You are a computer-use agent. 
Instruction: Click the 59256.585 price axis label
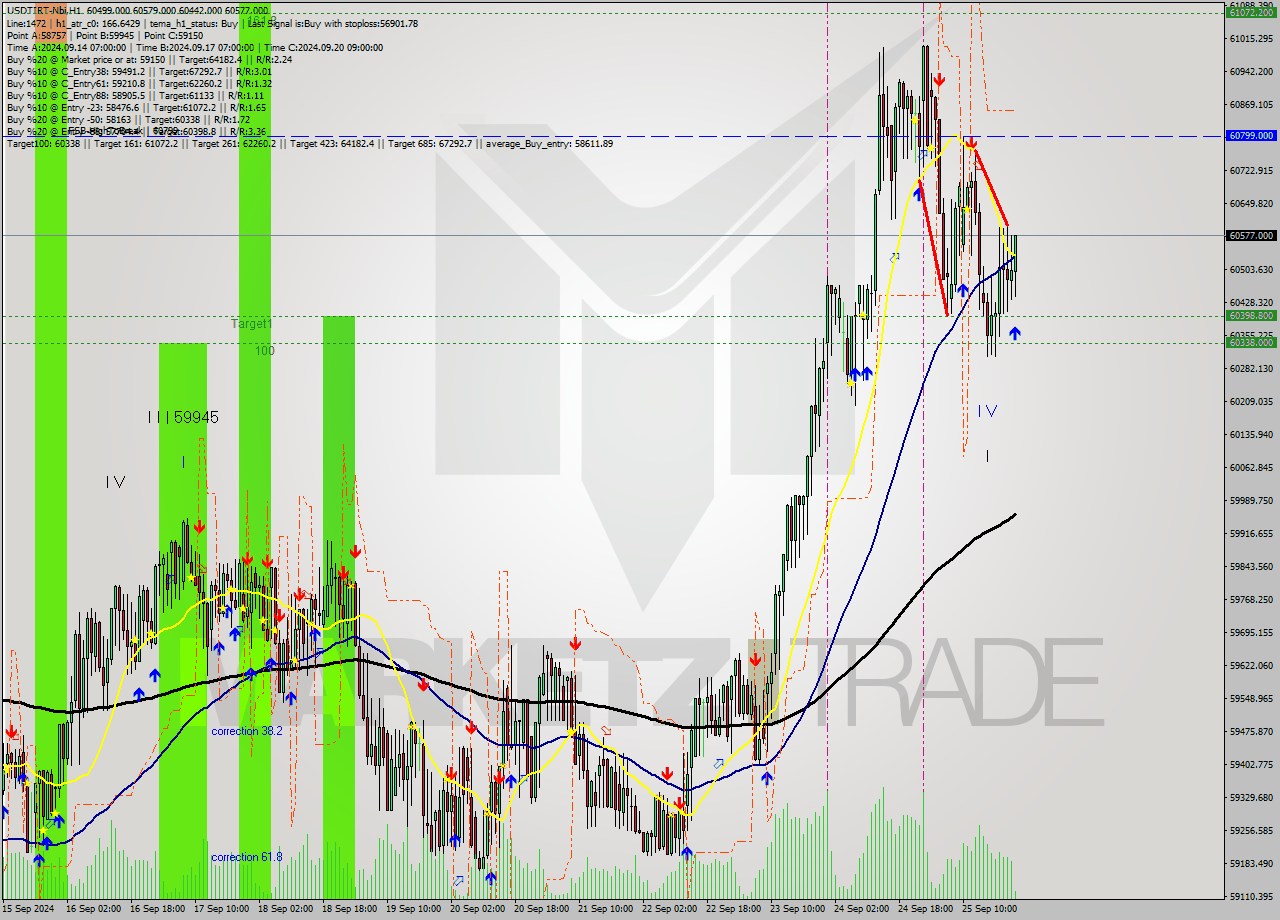1252,831
